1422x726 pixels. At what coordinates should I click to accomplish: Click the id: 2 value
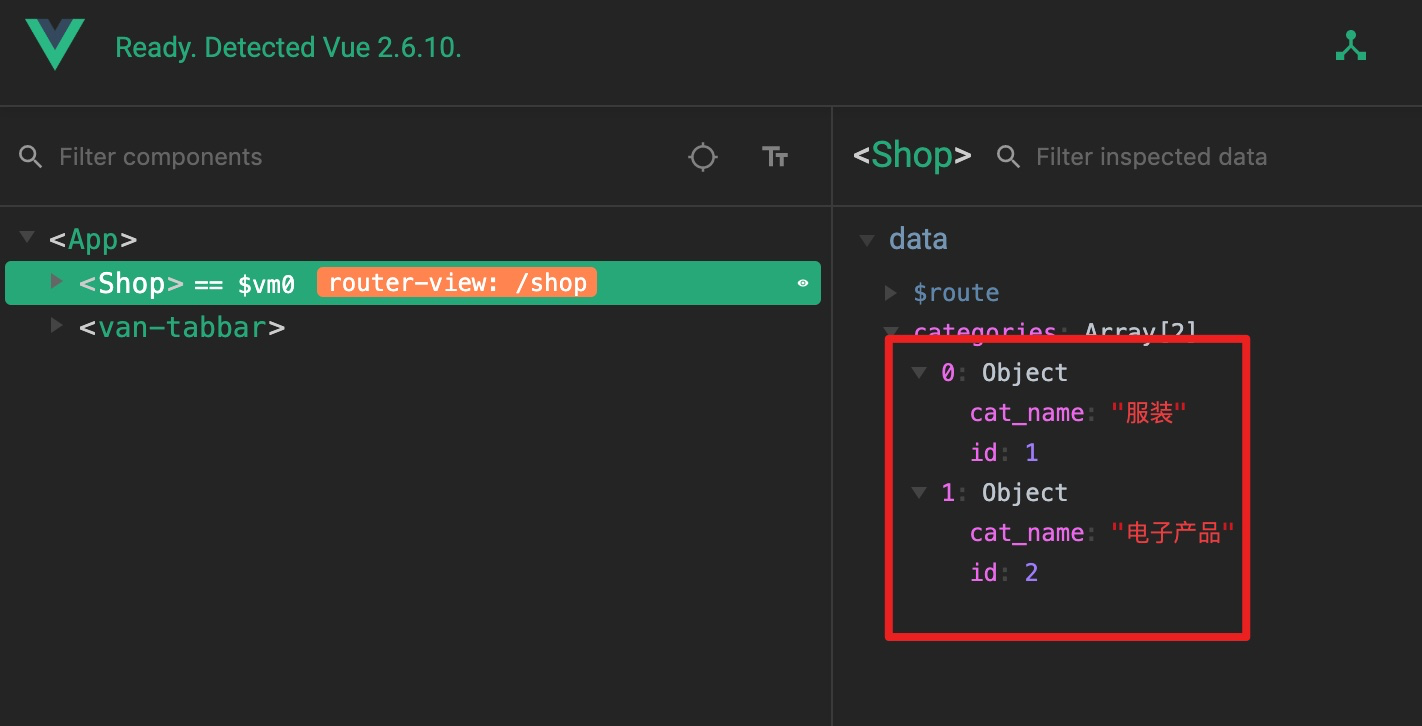[x=1032, y=573]
